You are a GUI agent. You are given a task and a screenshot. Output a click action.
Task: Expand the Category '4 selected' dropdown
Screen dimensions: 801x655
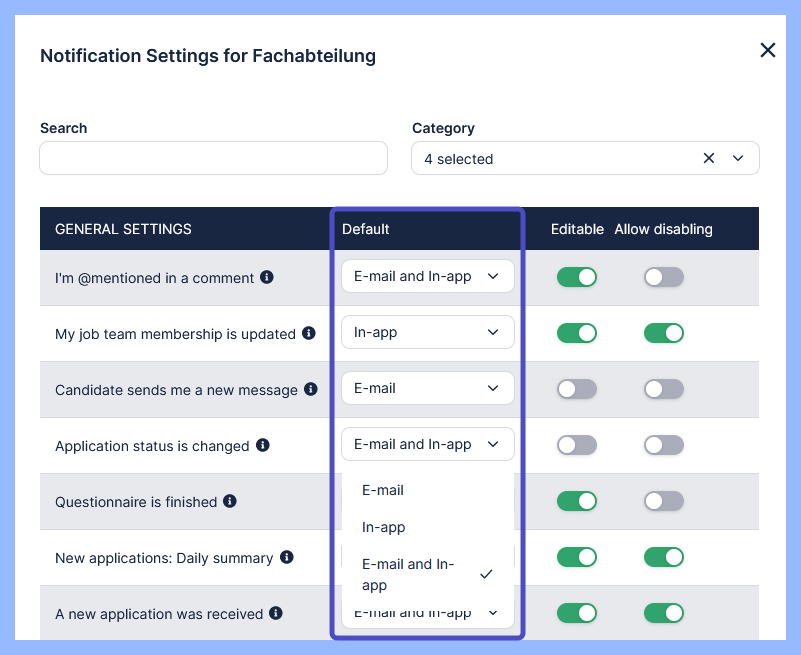point(739,158)
